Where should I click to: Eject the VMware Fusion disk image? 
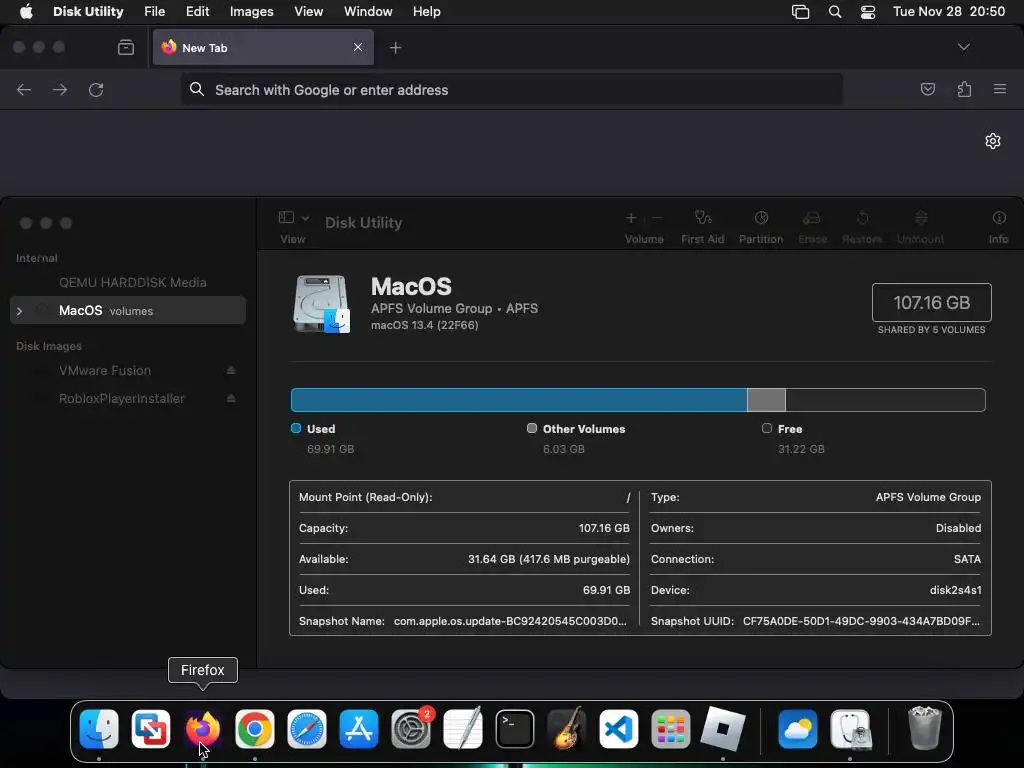[x=231, y=370]
